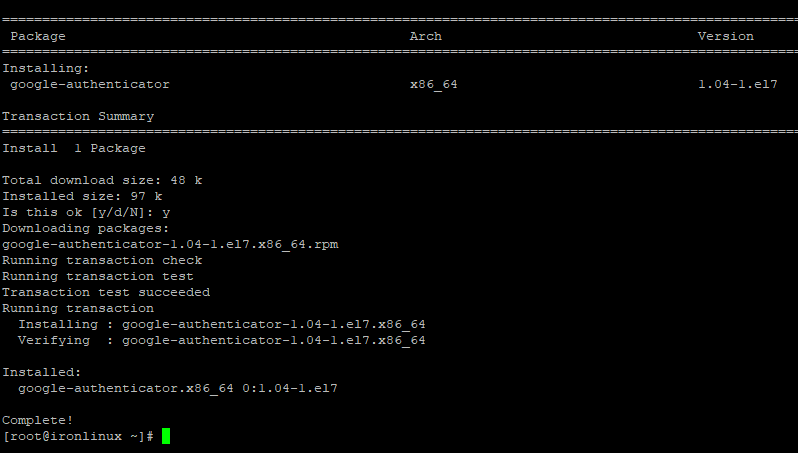Click the "Running transaction check" line
The width and height of the screenshot is (798, 453).
[102, 260]
